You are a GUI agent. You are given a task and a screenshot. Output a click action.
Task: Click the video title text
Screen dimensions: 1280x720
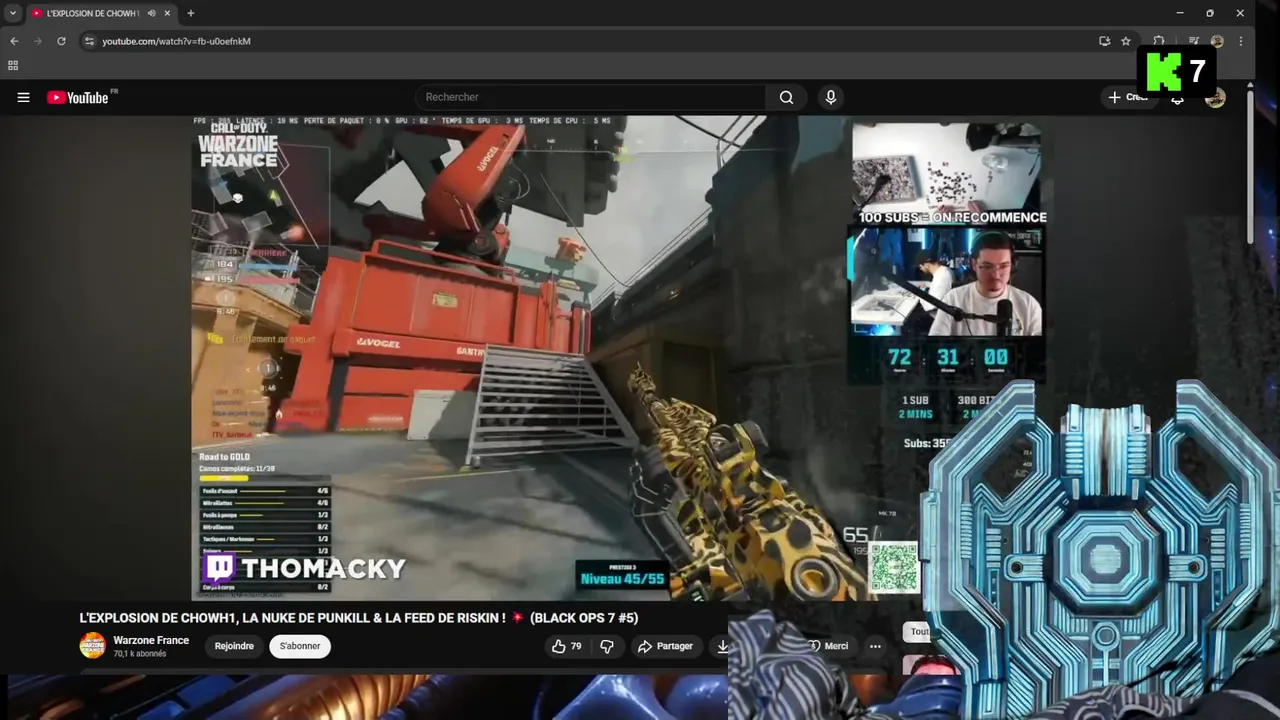pos(358,618)
